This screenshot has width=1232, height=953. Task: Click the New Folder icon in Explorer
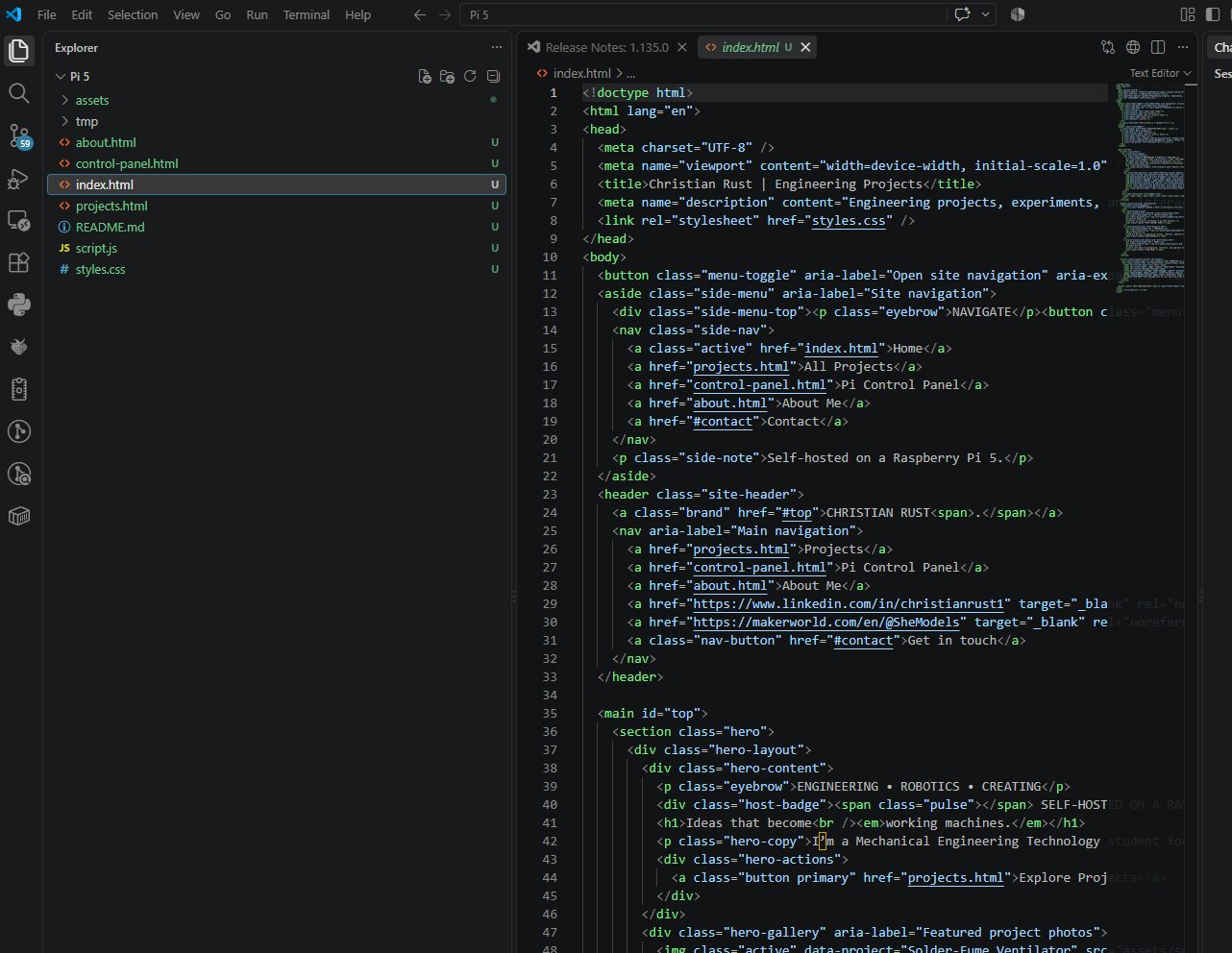tap(447, 77)
